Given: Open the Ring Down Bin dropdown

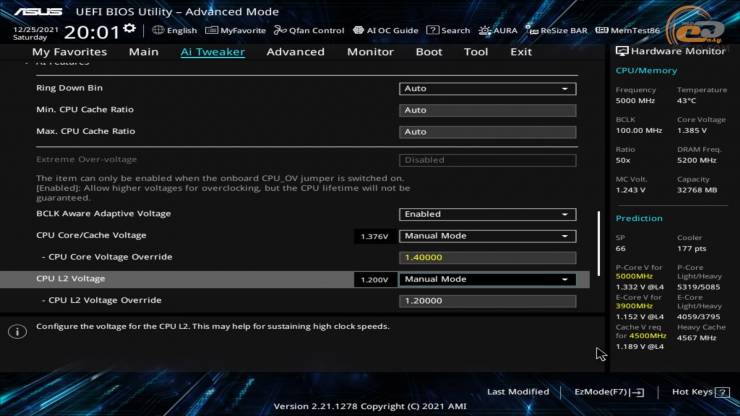Looking at the screenshot, I should pos(488,89).
